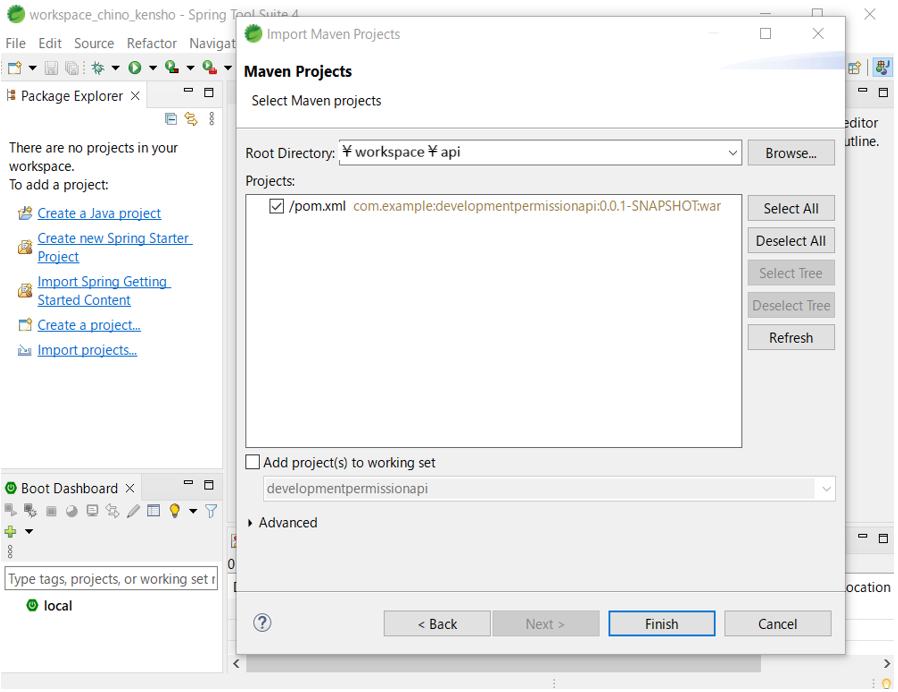Open the Refactor menu
The image size is (898, 692).
coord(151,43)
